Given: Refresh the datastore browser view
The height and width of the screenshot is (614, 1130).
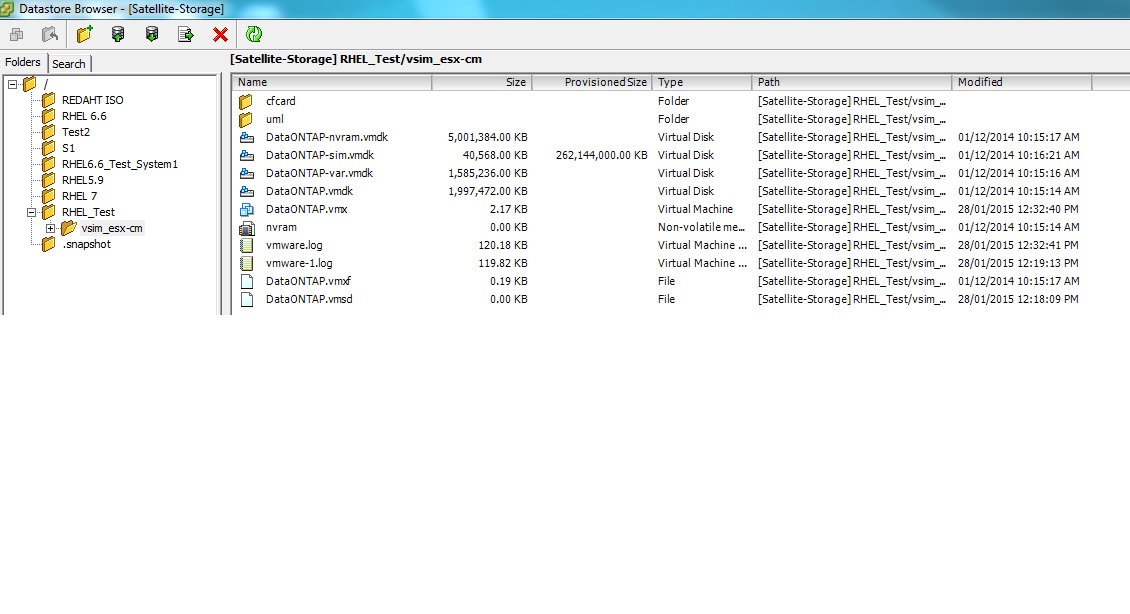Looking at the screenshot, I should pos(254,34).
